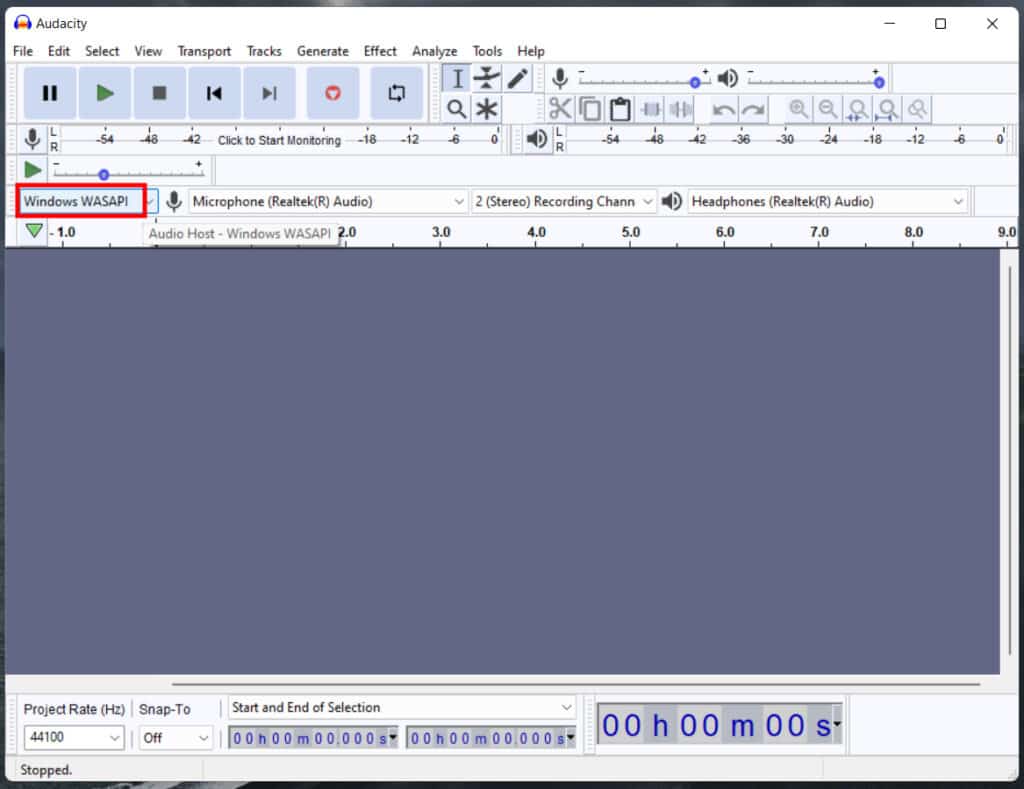Image resolution: width=1024 pixels, height=789 pixels.
Task: Click the Pause transport button
Action: [50, 93]
